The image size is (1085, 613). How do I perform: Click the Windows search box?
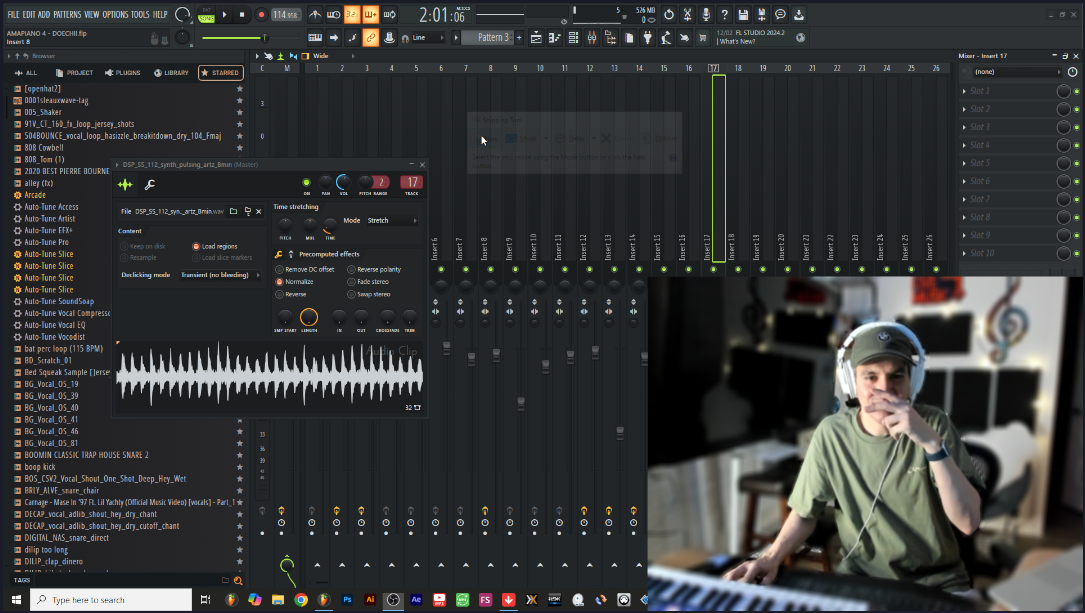coord(111,600)
